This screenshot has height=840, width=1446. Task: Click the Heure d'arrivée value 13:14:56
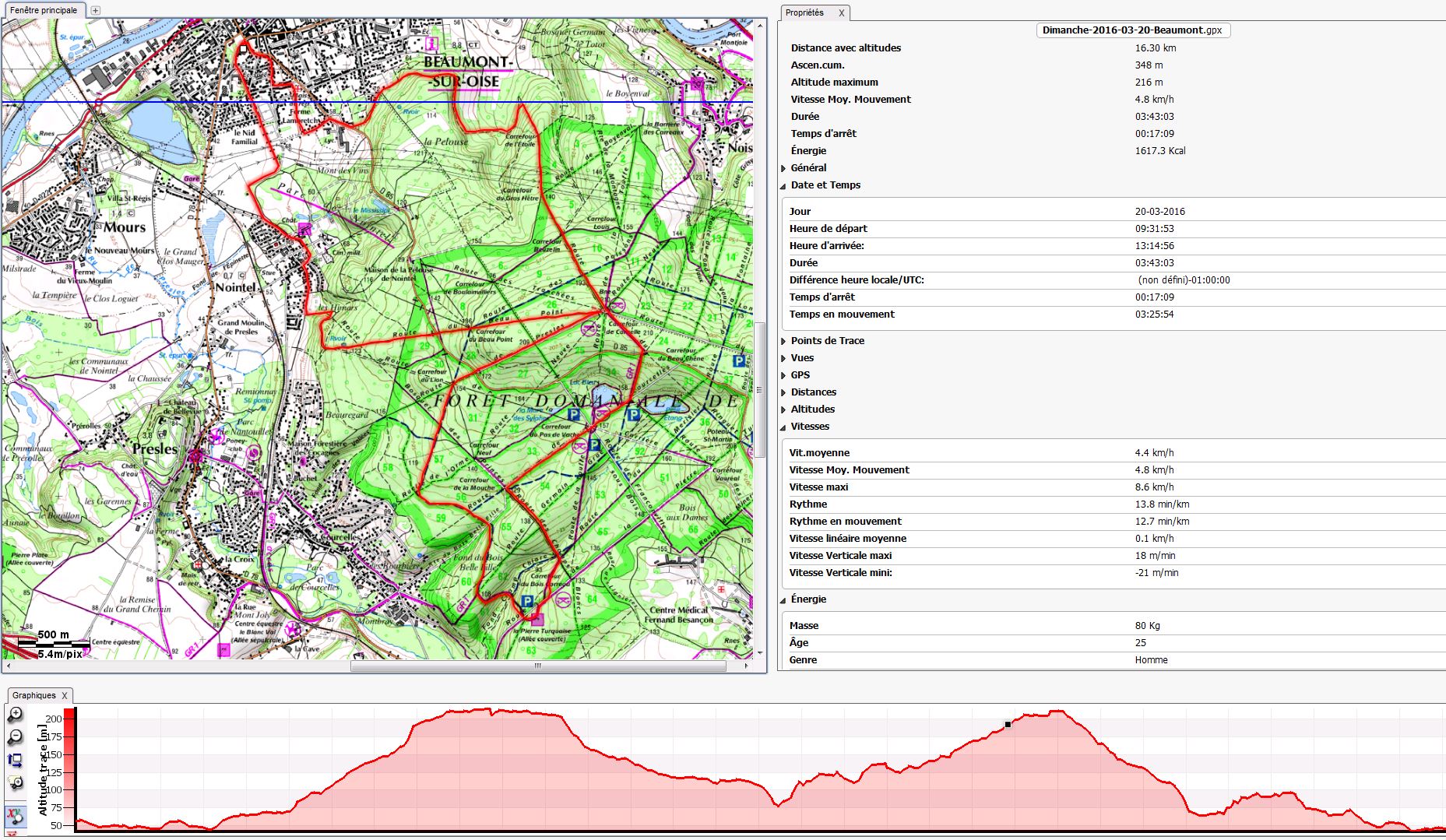click(1154, 245)
